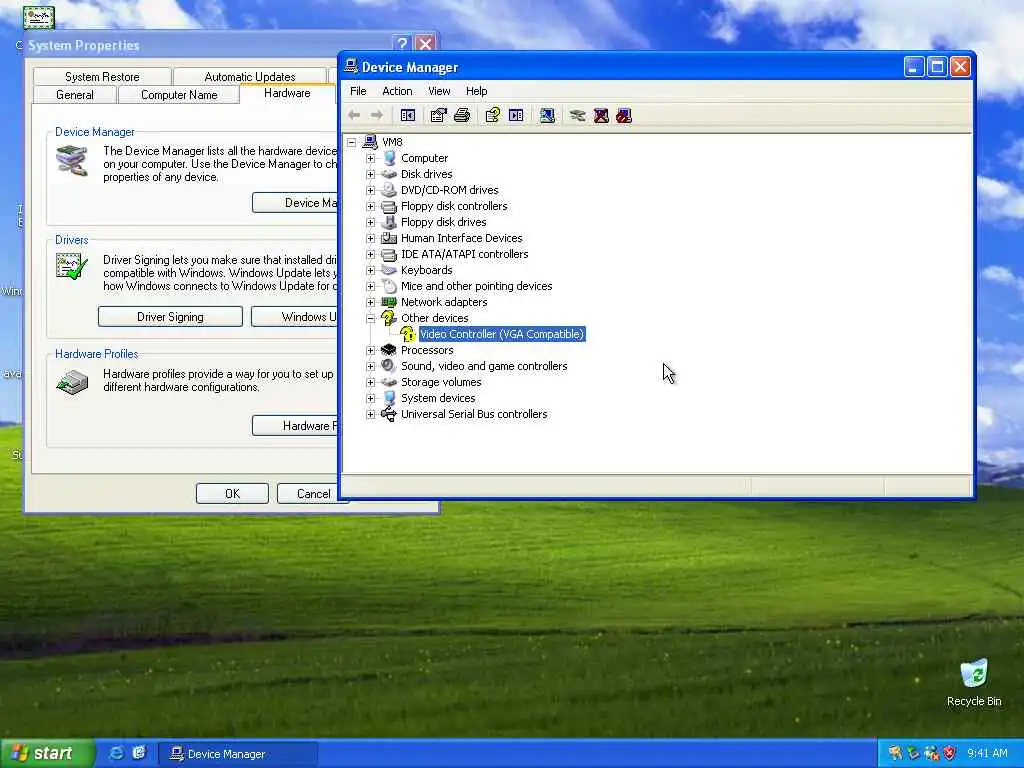Open device Properties from the toolbar icon

438,116
